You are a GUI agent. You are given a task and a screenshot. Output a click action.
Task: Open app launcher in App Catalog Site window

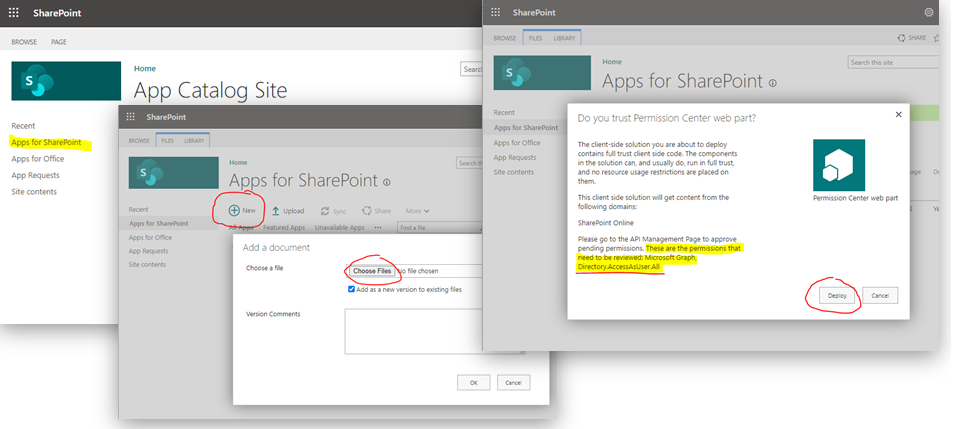(13, 13)
